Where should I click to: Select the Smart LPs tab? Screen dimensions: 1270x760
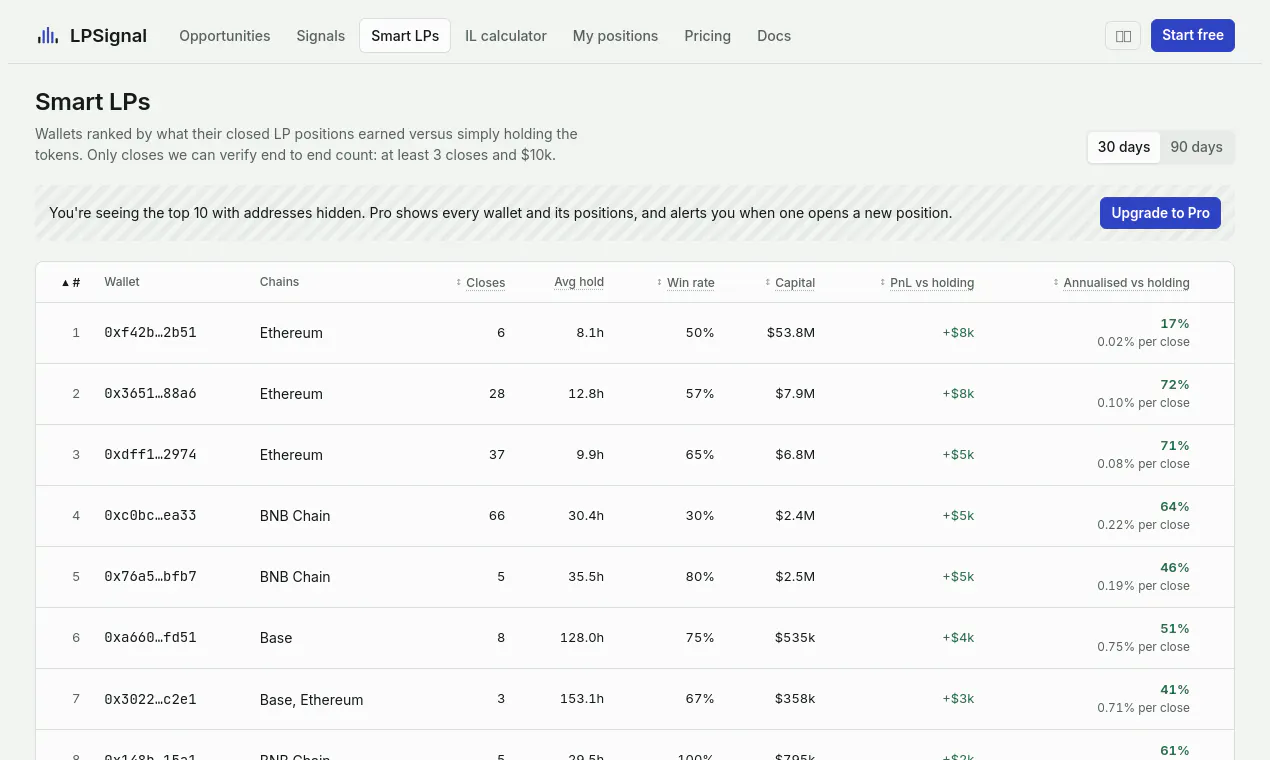point(405,36)
